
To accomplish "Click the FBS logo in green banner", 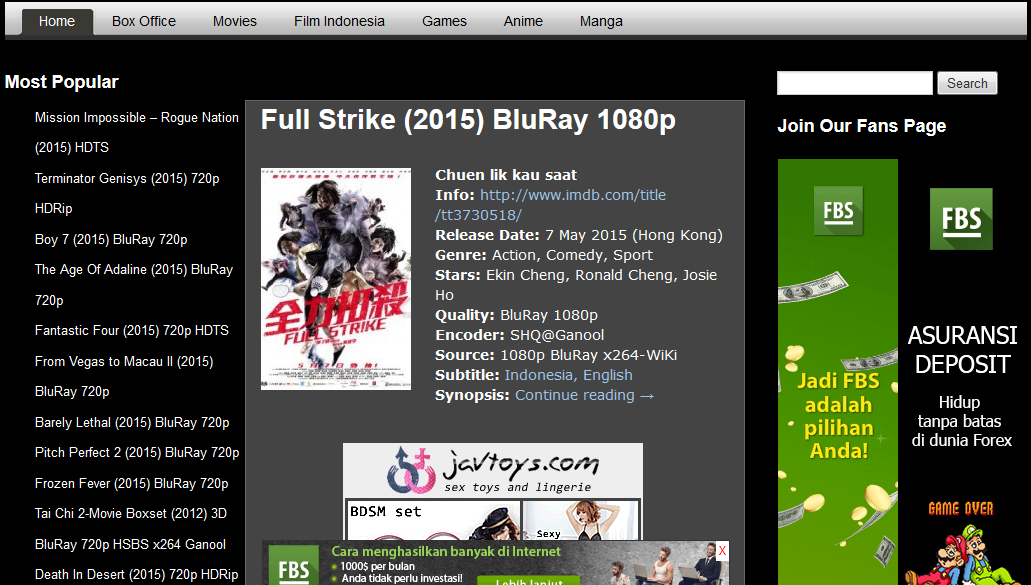I will [x=838, y=210].
